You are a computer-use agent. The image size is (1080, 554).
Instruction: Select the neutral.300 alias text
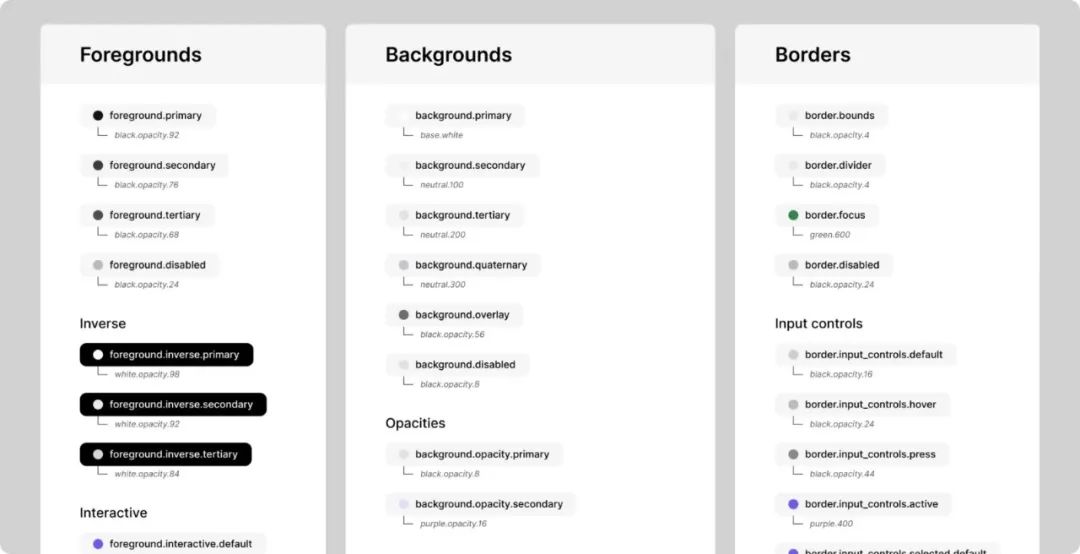443,285
